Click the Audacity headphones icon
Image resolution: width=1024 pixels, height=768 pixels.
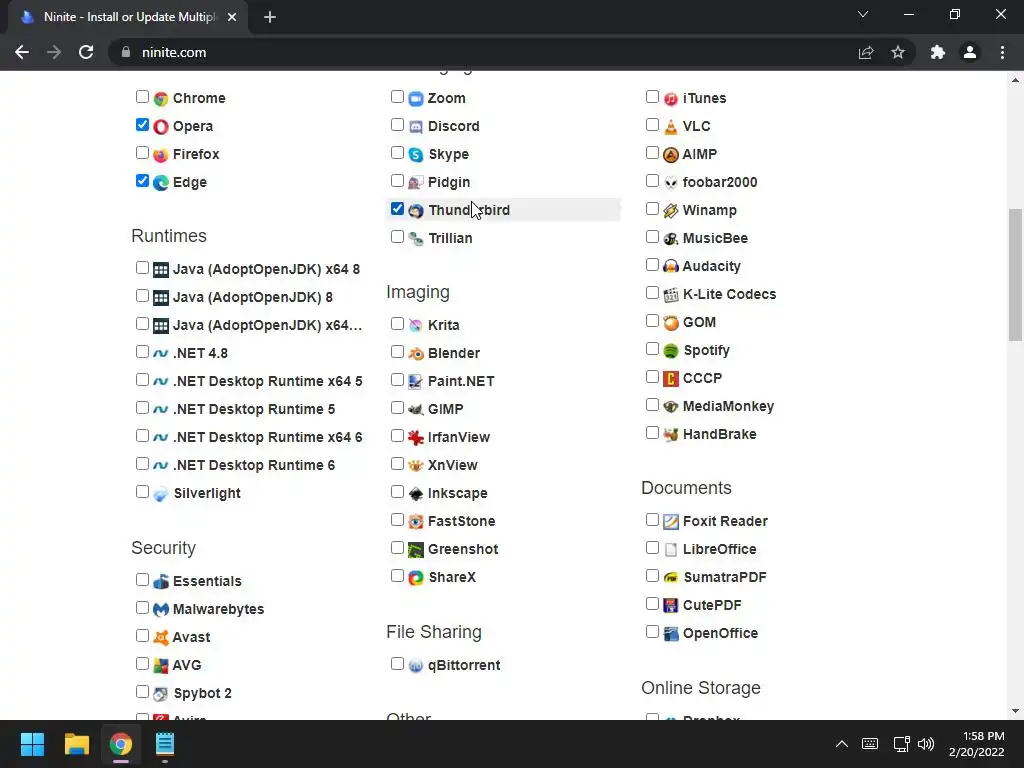coord(671,266)
